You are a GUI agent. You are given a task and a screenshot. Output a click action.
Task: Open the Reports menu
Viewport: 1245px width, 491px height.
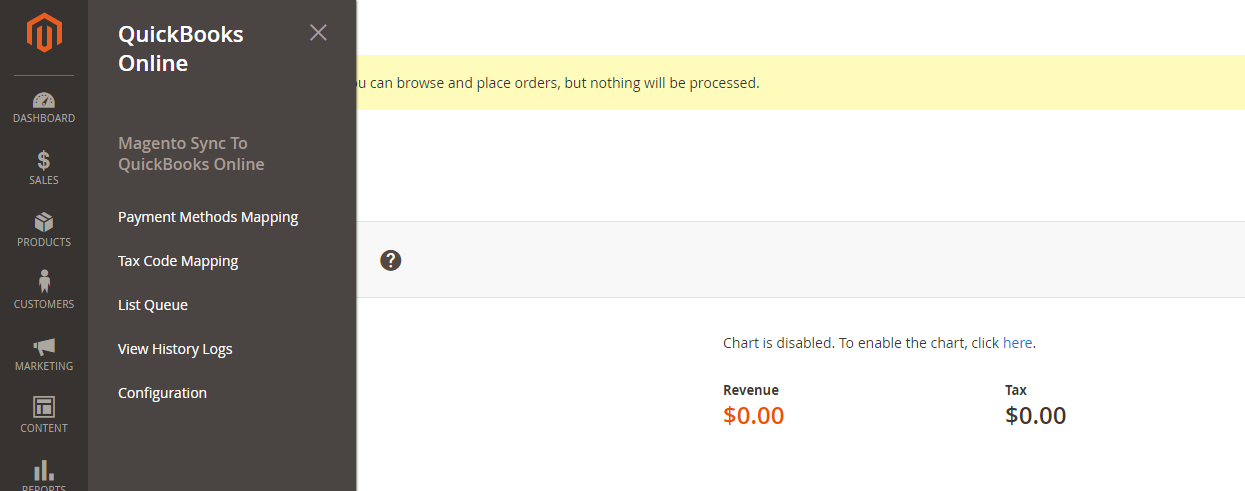tap(44, 474)
